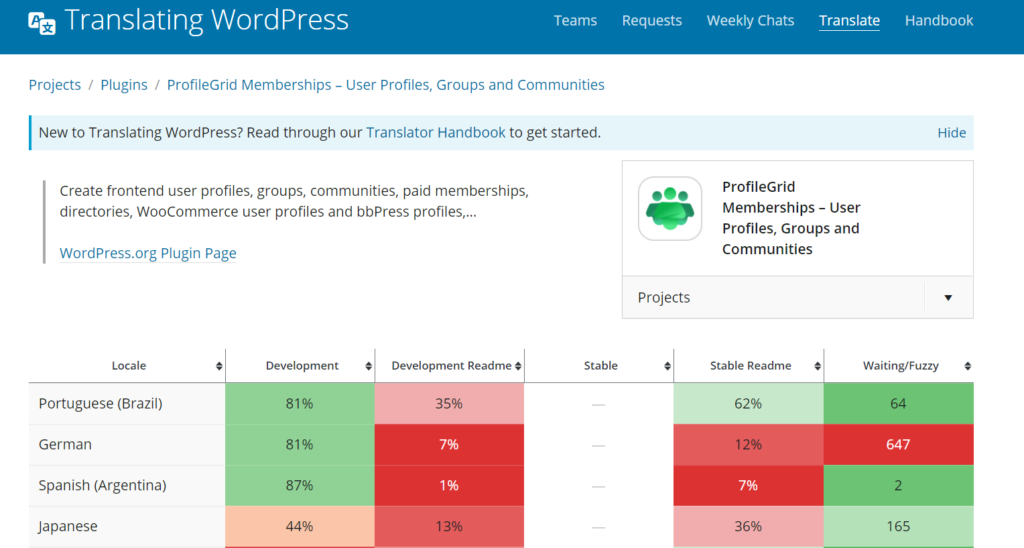The height and width of the screenshot is (548, 1024).
Task: Go to Plugins breadcrumb link
Action: tap(124, 85)
